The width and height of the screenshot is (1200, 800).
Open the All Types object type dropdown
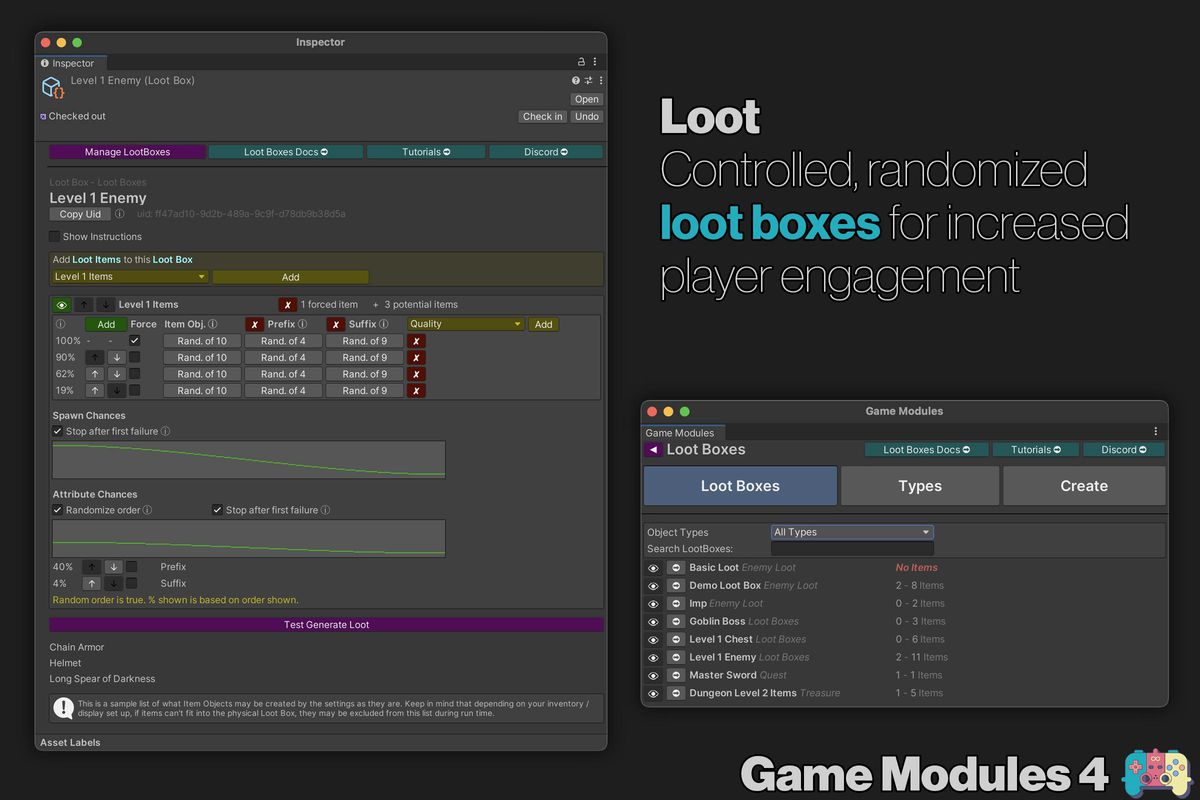pos(852,532)
